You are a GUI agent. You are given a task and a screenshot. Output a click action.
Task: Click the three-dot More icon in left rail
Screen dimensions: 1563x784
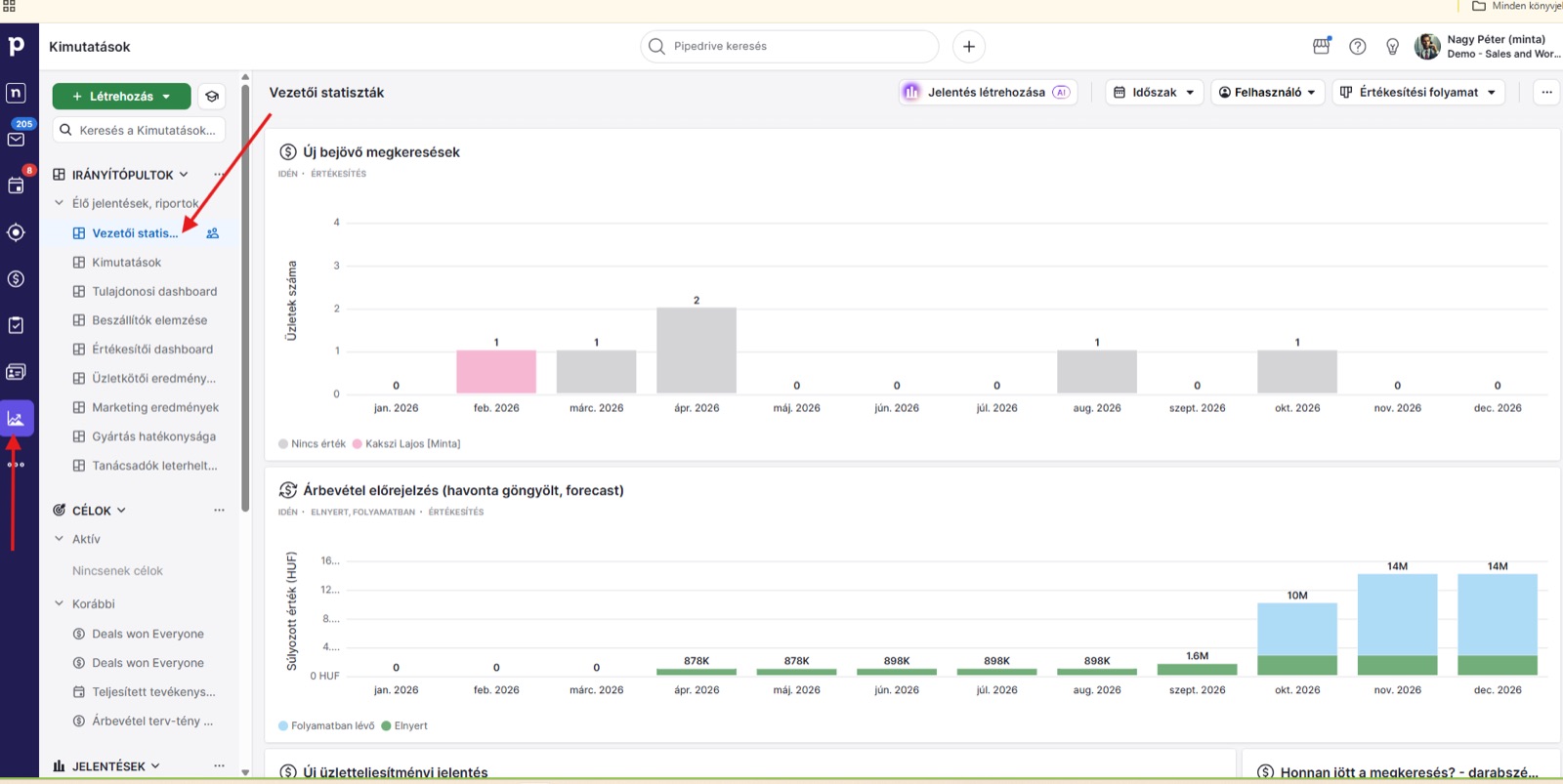(x=17, y=465)
